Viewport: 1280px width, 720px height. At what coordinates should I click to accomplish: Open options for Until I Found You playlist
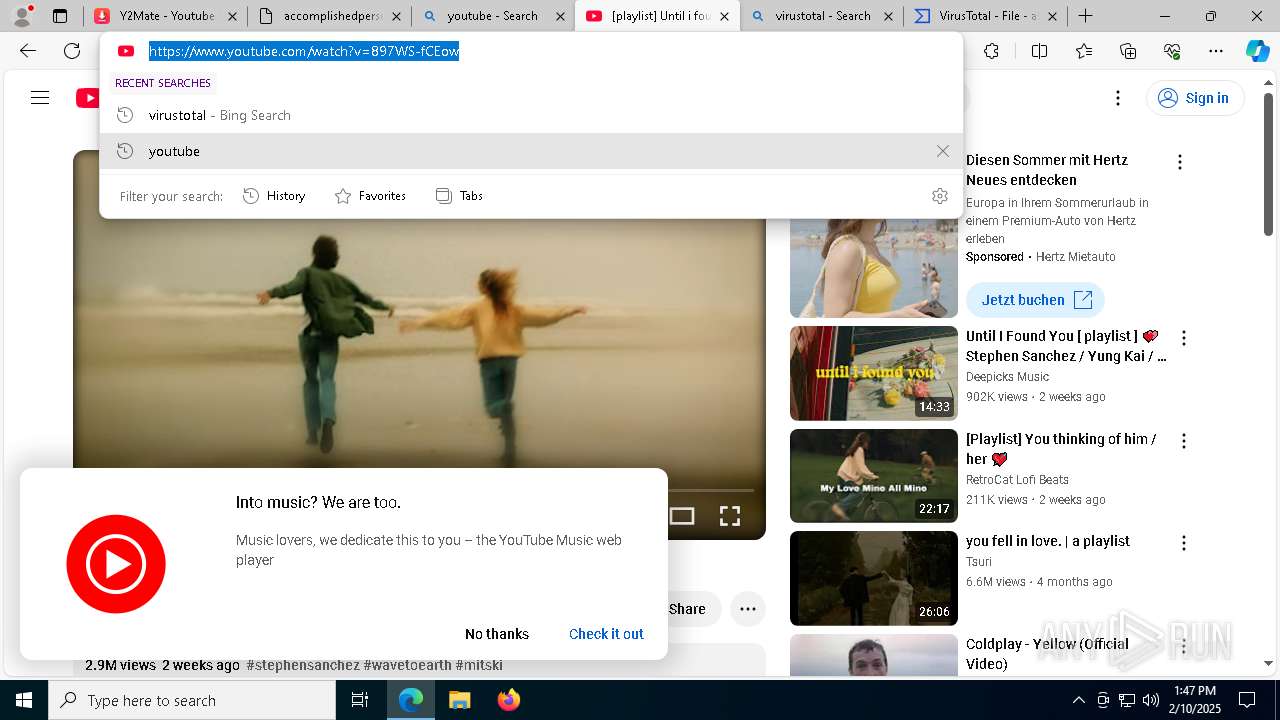tap(1184, 338)
